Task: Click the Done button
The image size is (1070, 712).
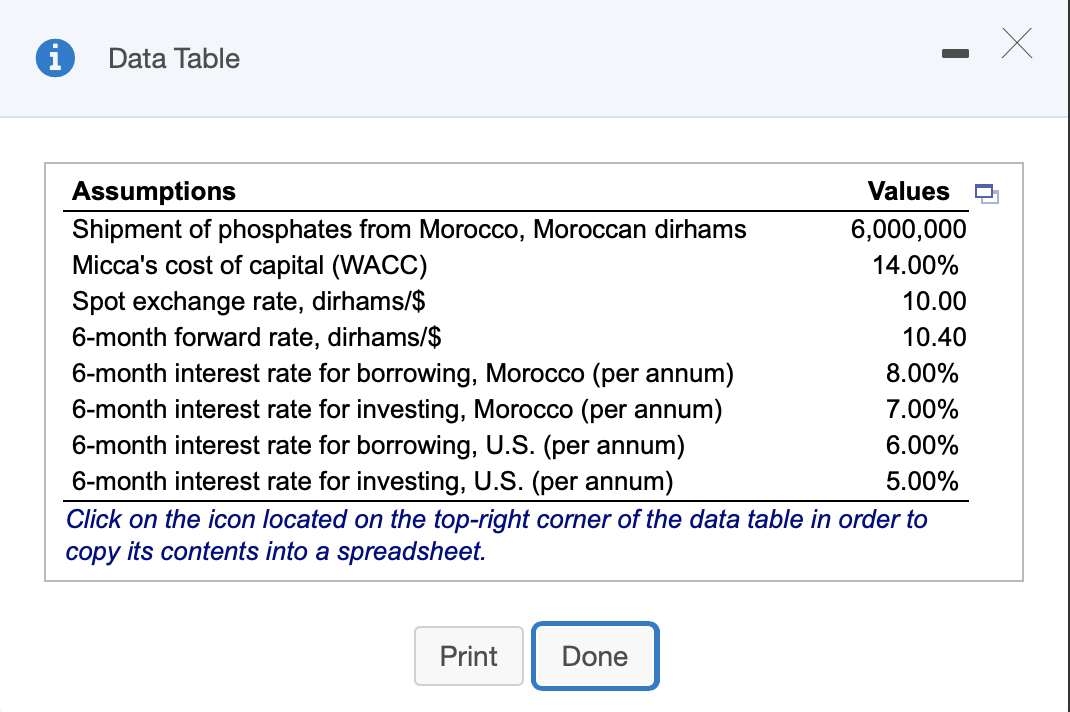Action: [x=595, y=656]
